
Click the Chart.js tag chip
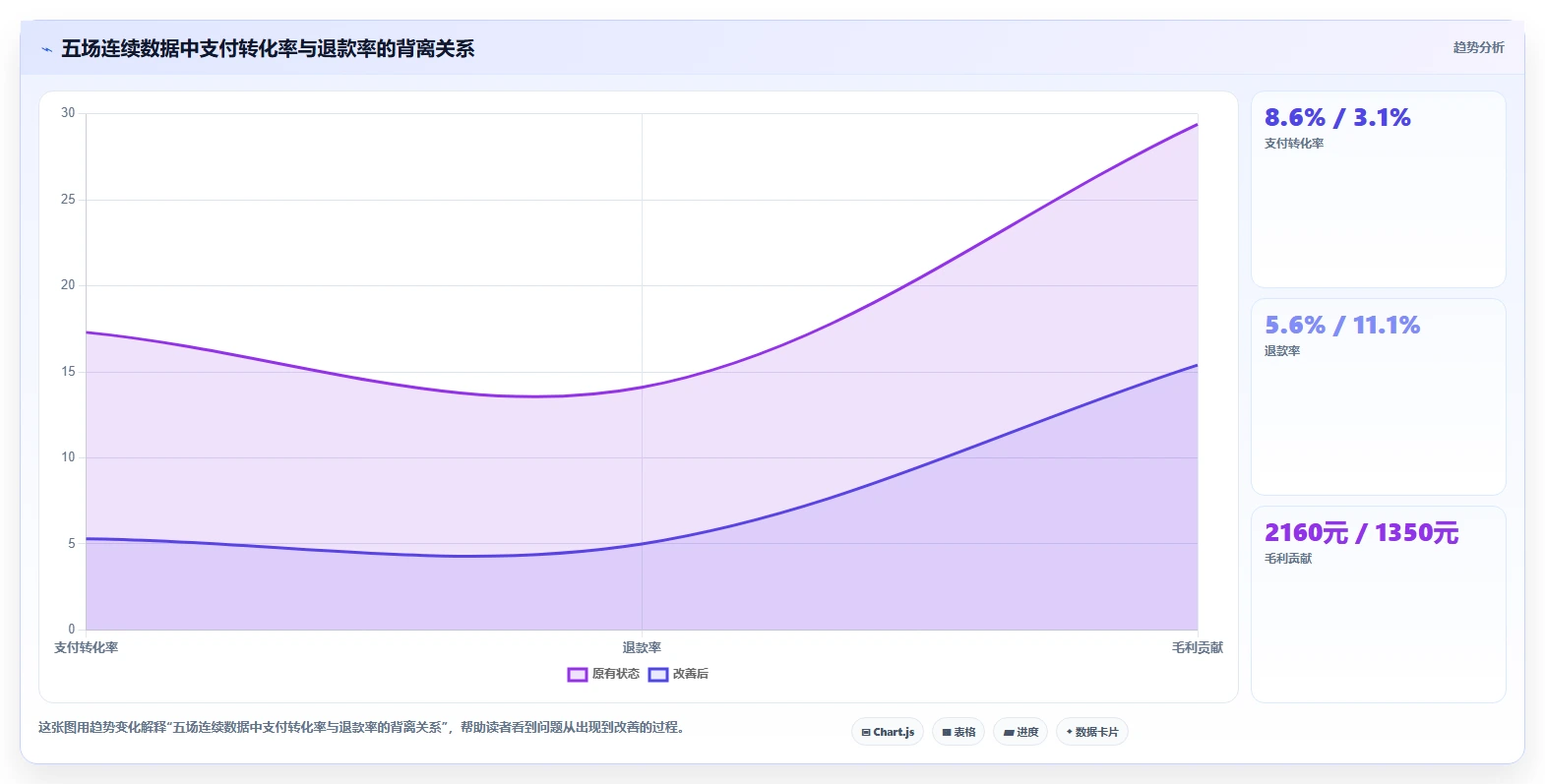888,732
